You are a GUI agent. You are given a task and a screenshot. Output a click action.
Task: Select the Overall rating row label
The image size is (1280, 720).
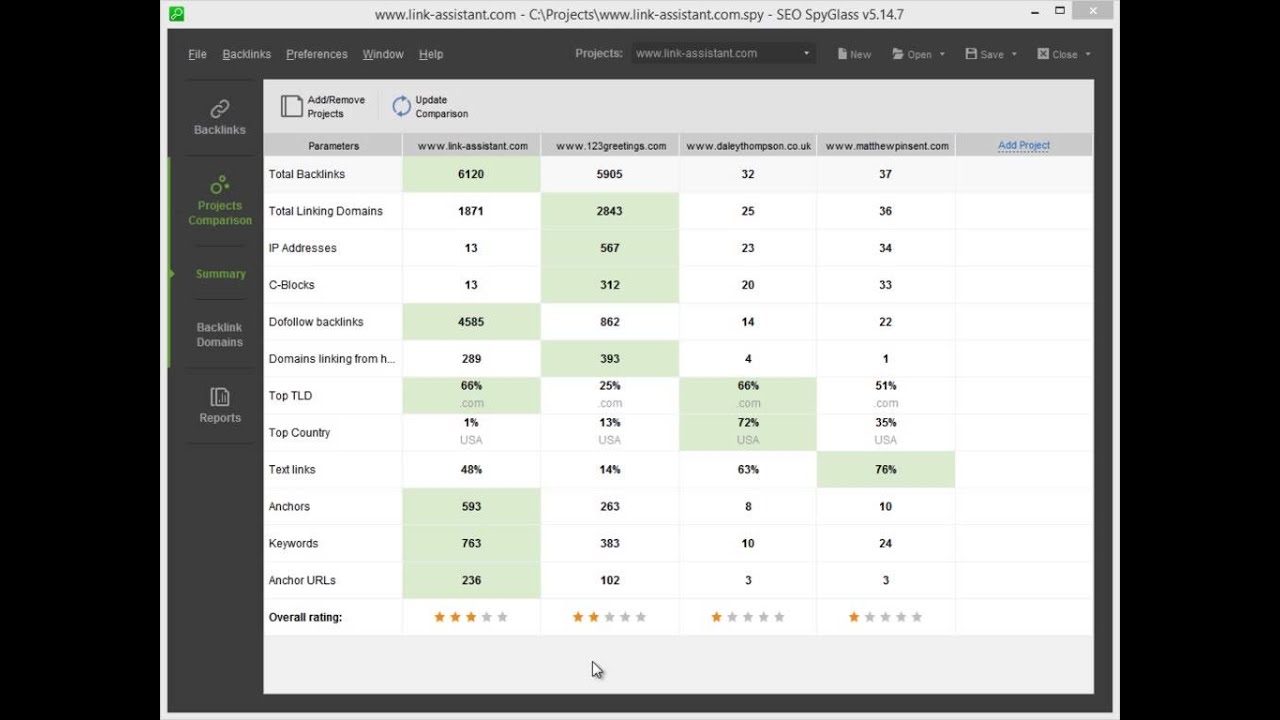(x=305, y=618)
